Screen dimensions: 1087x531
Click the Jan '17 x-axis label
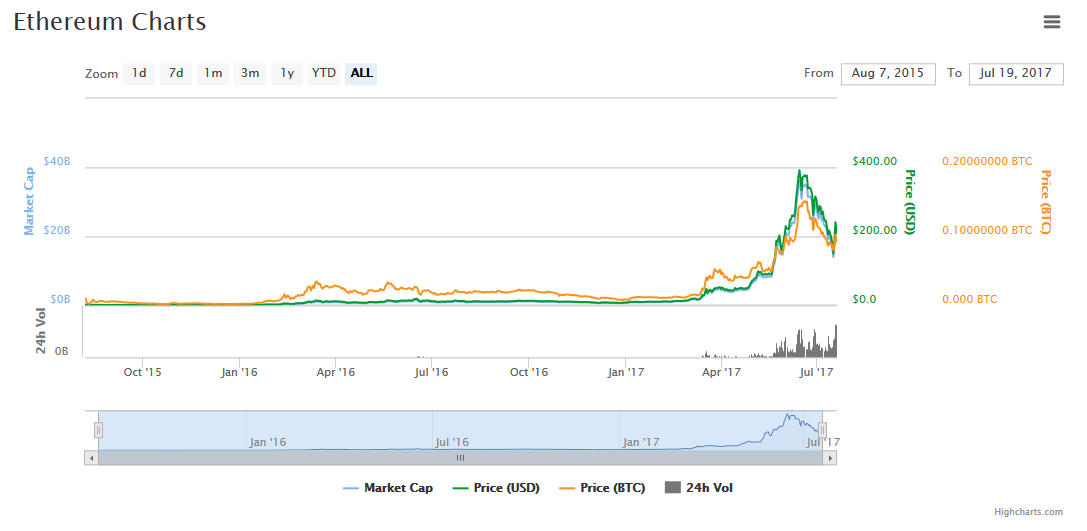tap(625, 372)
